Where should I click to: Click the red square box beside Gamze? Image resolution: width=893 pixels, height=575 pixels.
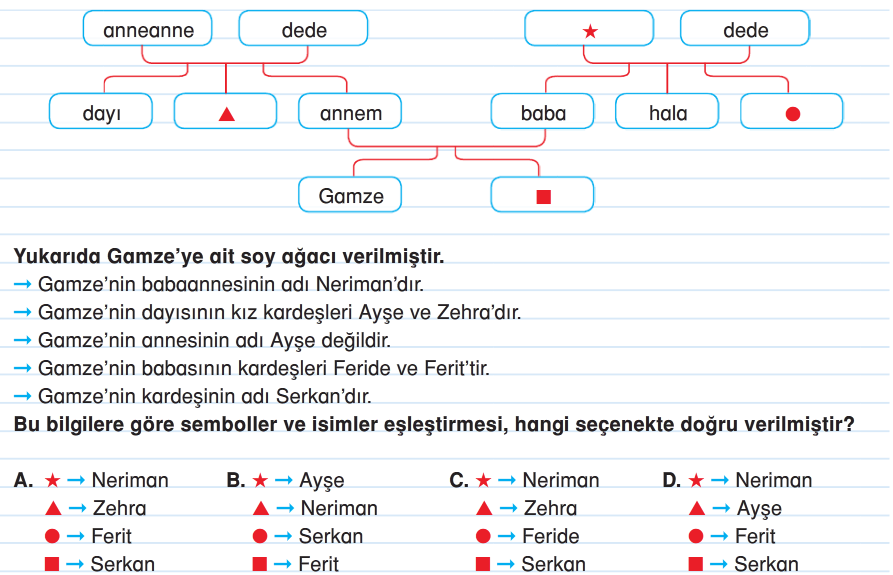tap(543, 196)
